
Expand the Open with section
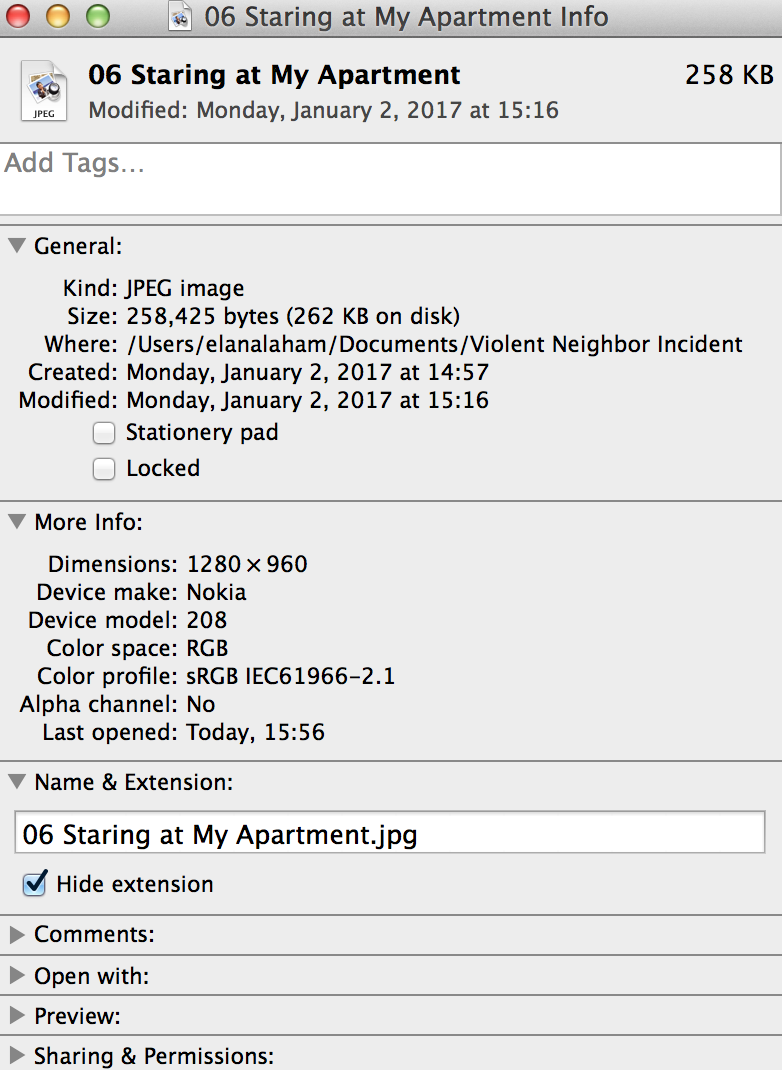point(17,976)
